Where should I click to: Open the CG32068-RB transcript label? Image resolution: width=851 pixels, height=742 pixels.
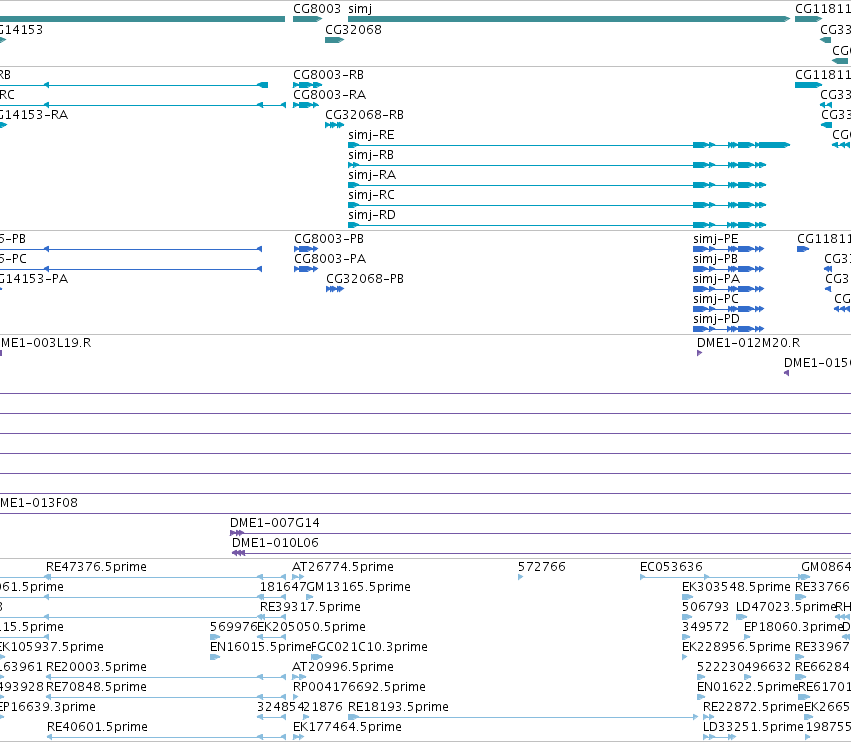pyautogui.click(x=364, y=115)
